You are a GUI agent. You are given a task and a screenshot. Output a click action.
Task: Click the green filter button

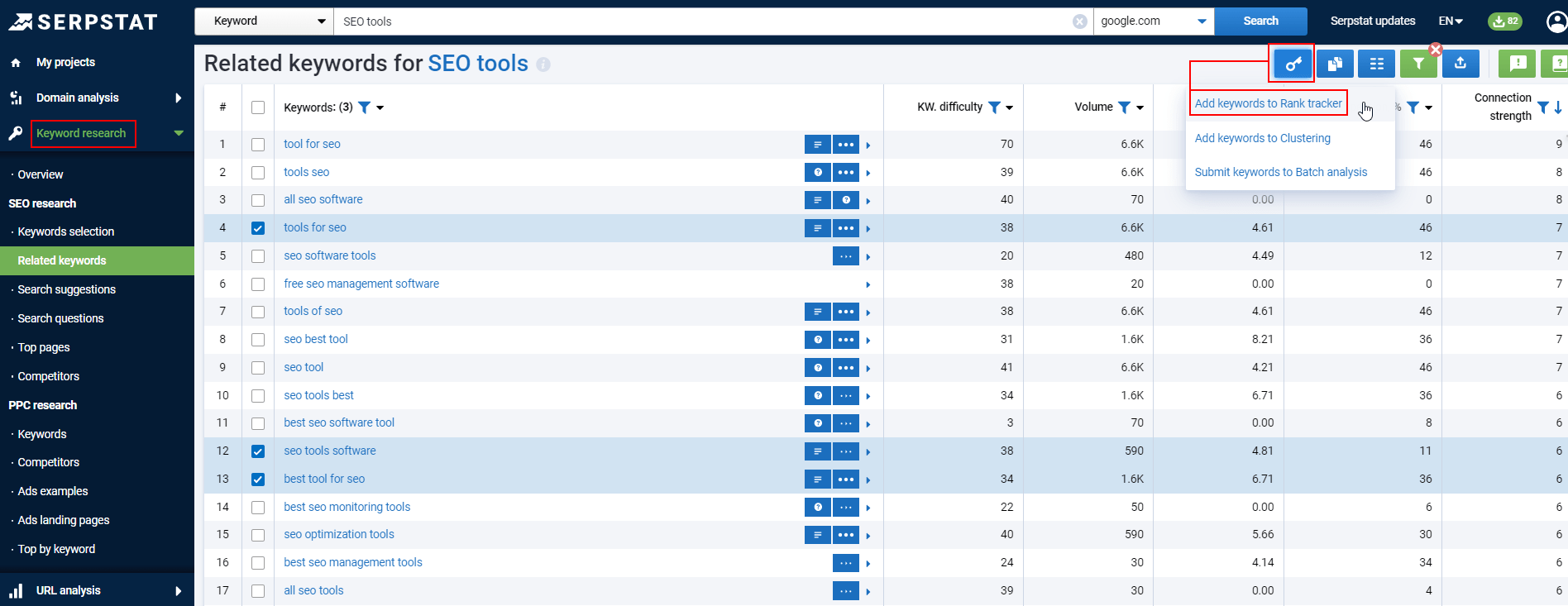coord(1418,64)
